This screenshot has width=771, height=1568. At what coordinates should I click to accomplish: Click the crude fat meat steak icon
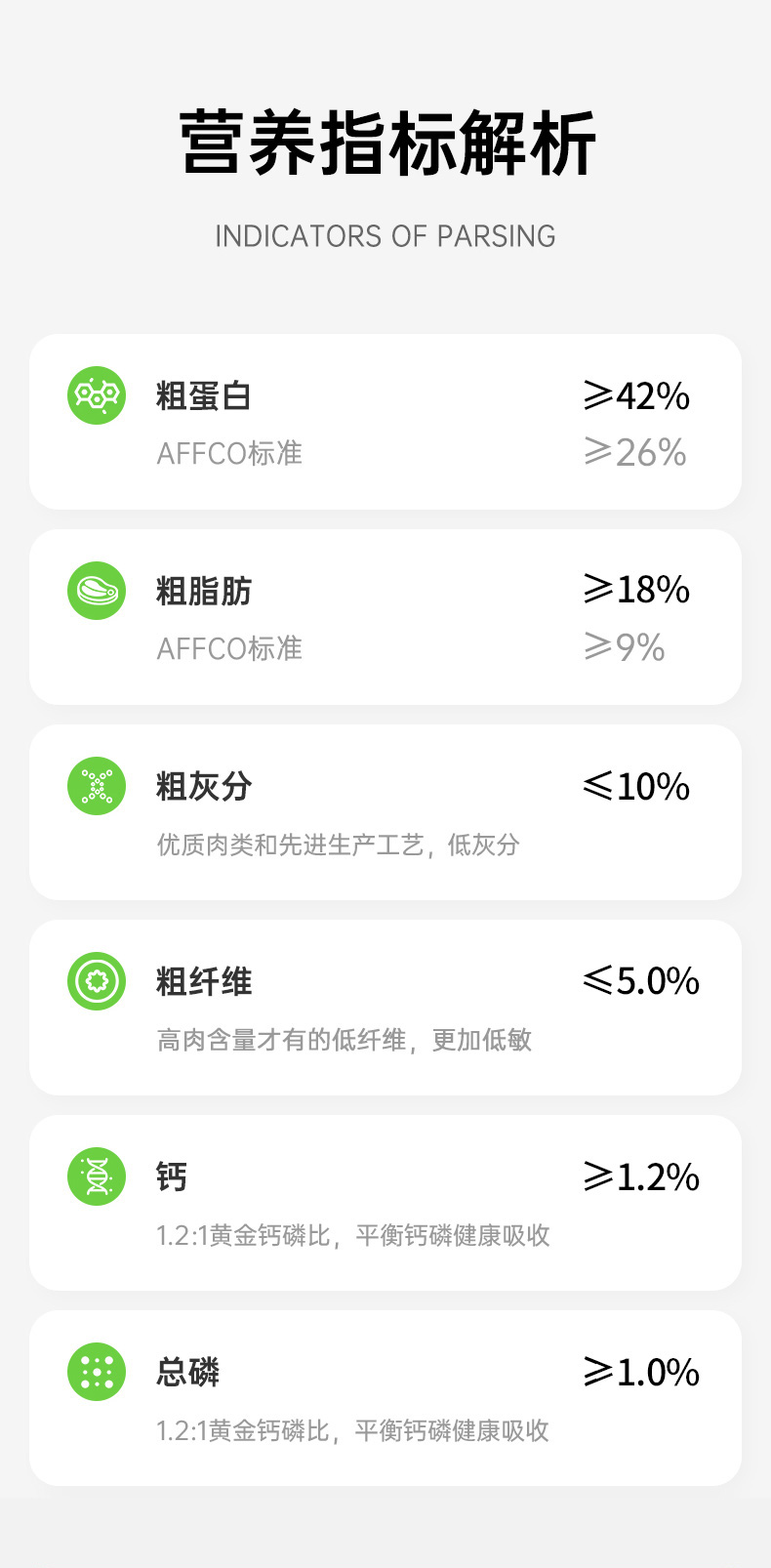click(x=97, y=591)
